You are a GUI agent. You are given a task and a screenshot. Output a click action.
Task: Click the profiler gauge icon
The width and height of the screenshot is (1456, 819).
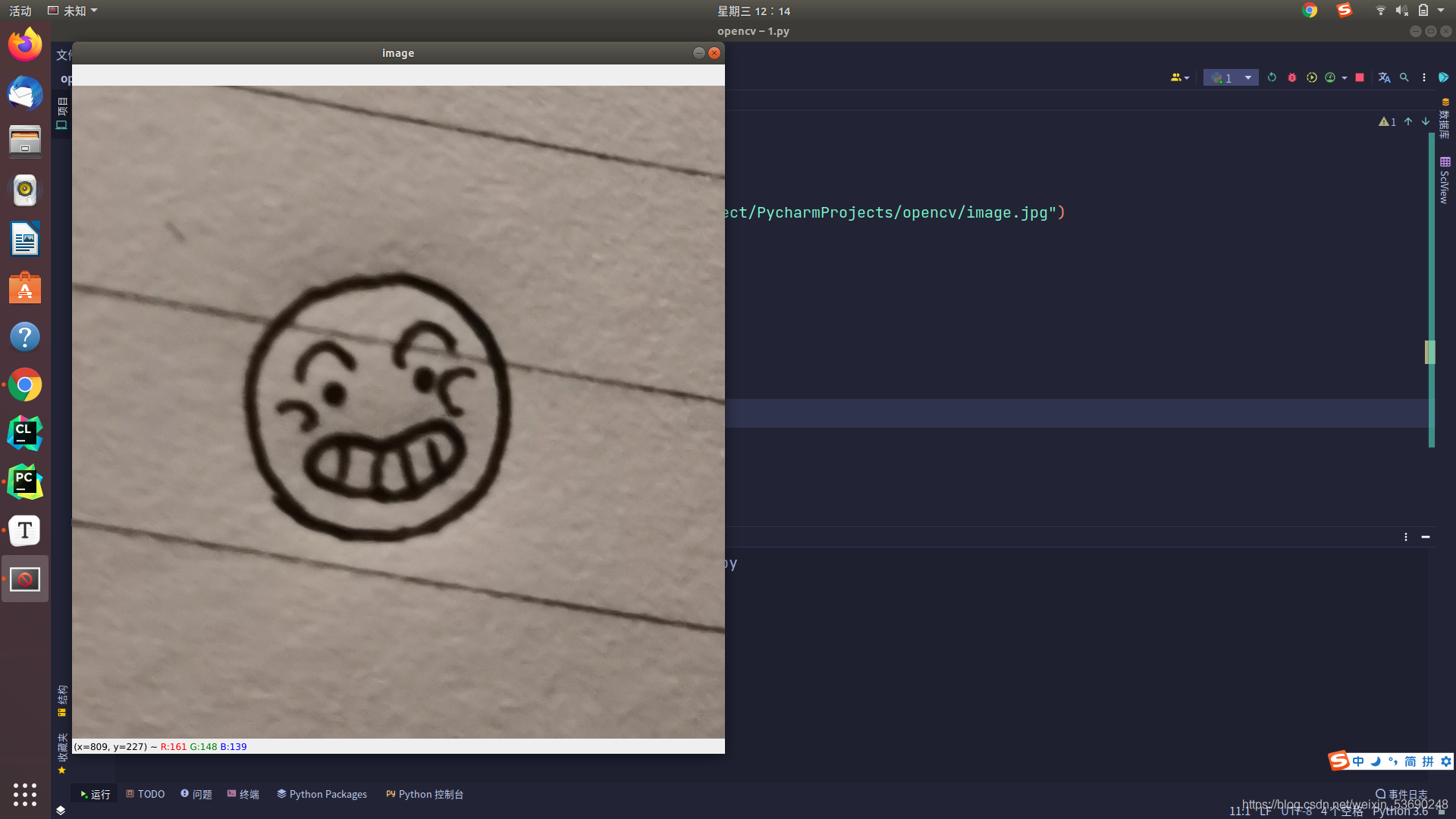pyautogui.click(x=1330, y=77)
